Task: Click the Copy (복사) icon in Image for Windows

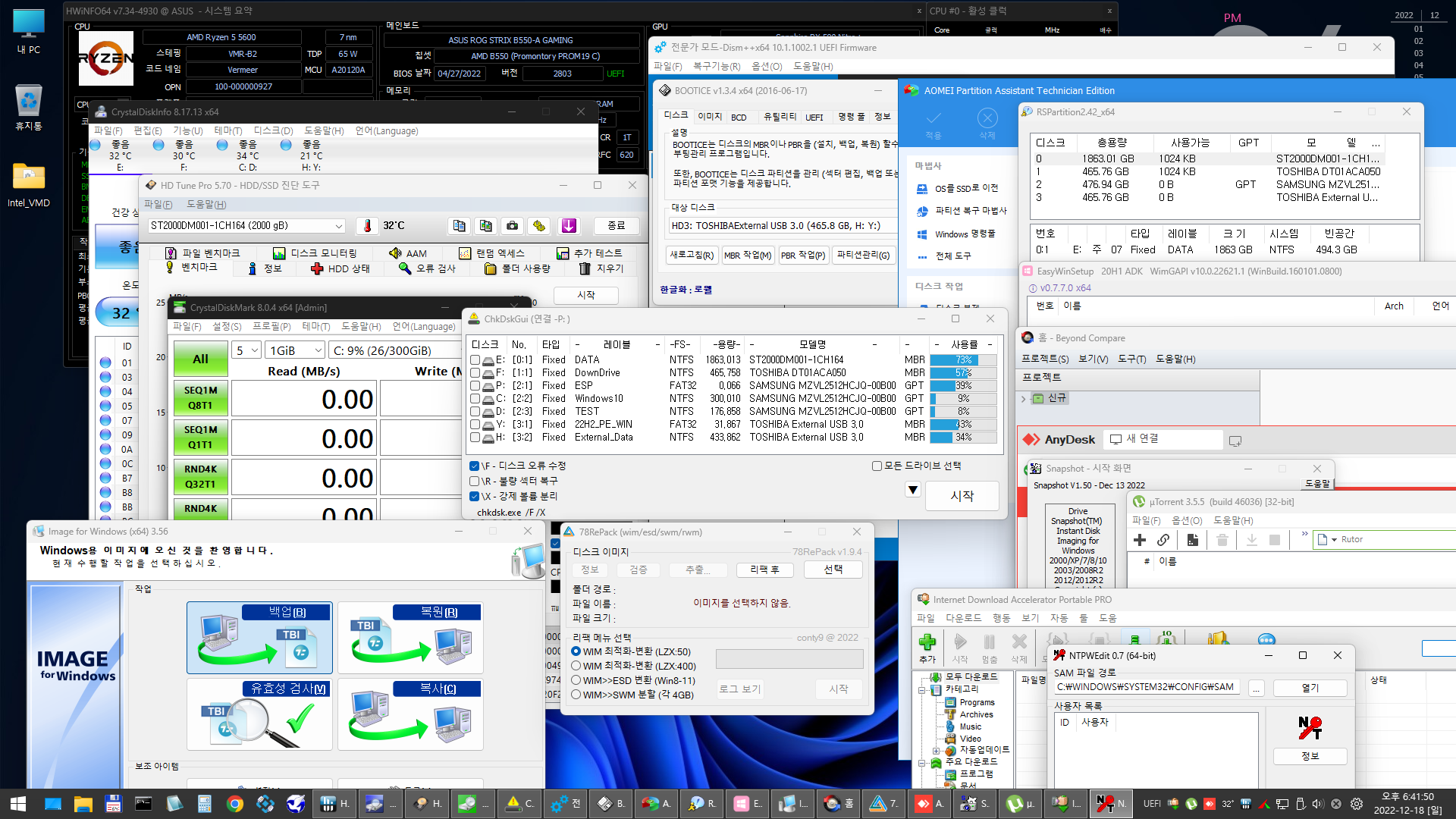Action: coord(410,714)
